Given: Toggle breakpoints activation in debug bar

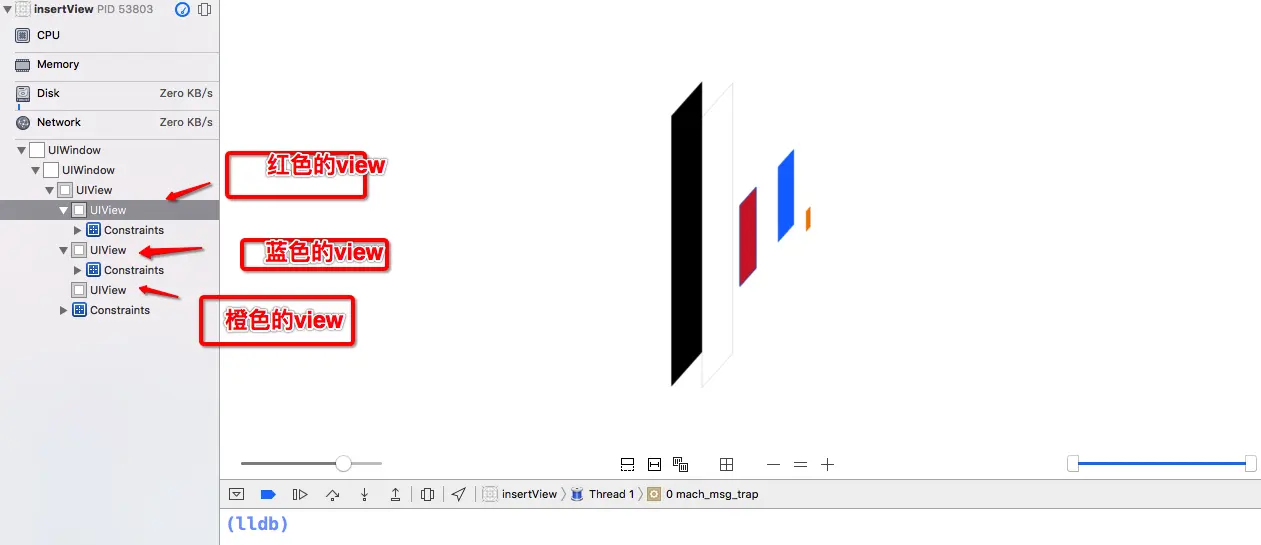Looking at the screenshot, I should point(268,494).
